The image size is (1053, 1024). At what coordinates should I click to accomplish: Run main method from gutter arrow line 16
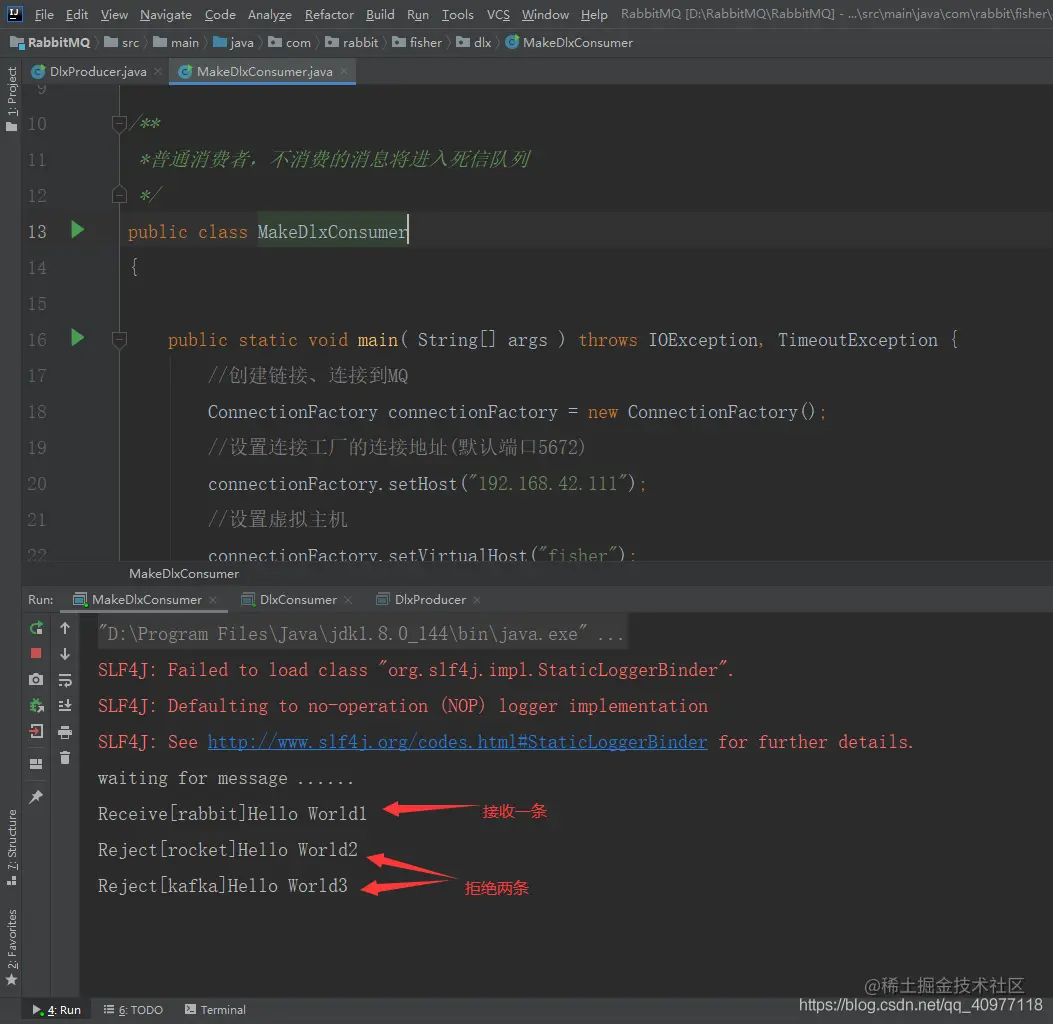(x=77, y=337)
